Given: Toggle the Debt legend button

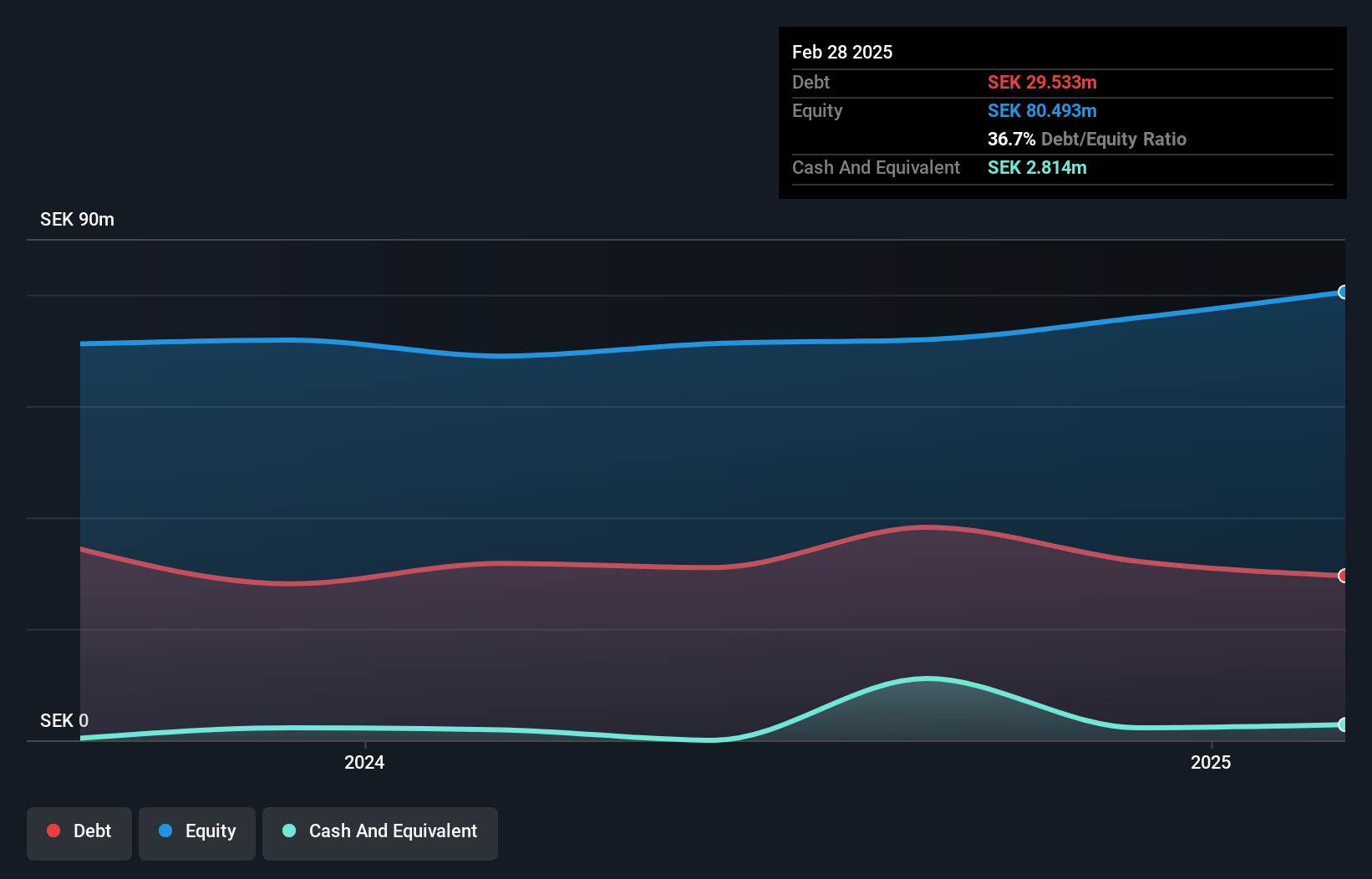Looking at the screenshot, I should point(79,833).
